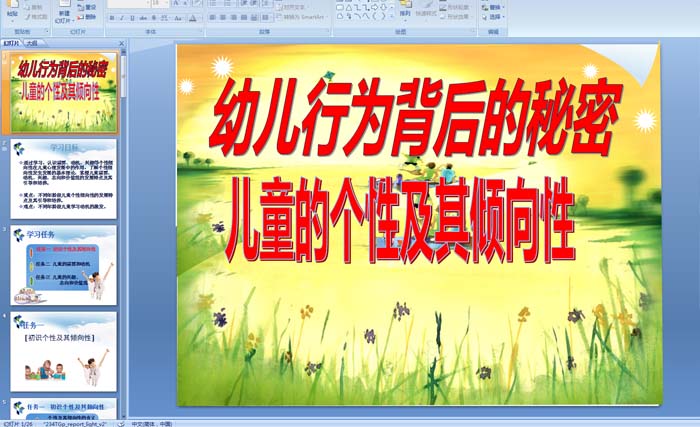Select the down arrow shape
Image resolution: width=700 pixels, height=427 pixels.
tap(383, 8)
